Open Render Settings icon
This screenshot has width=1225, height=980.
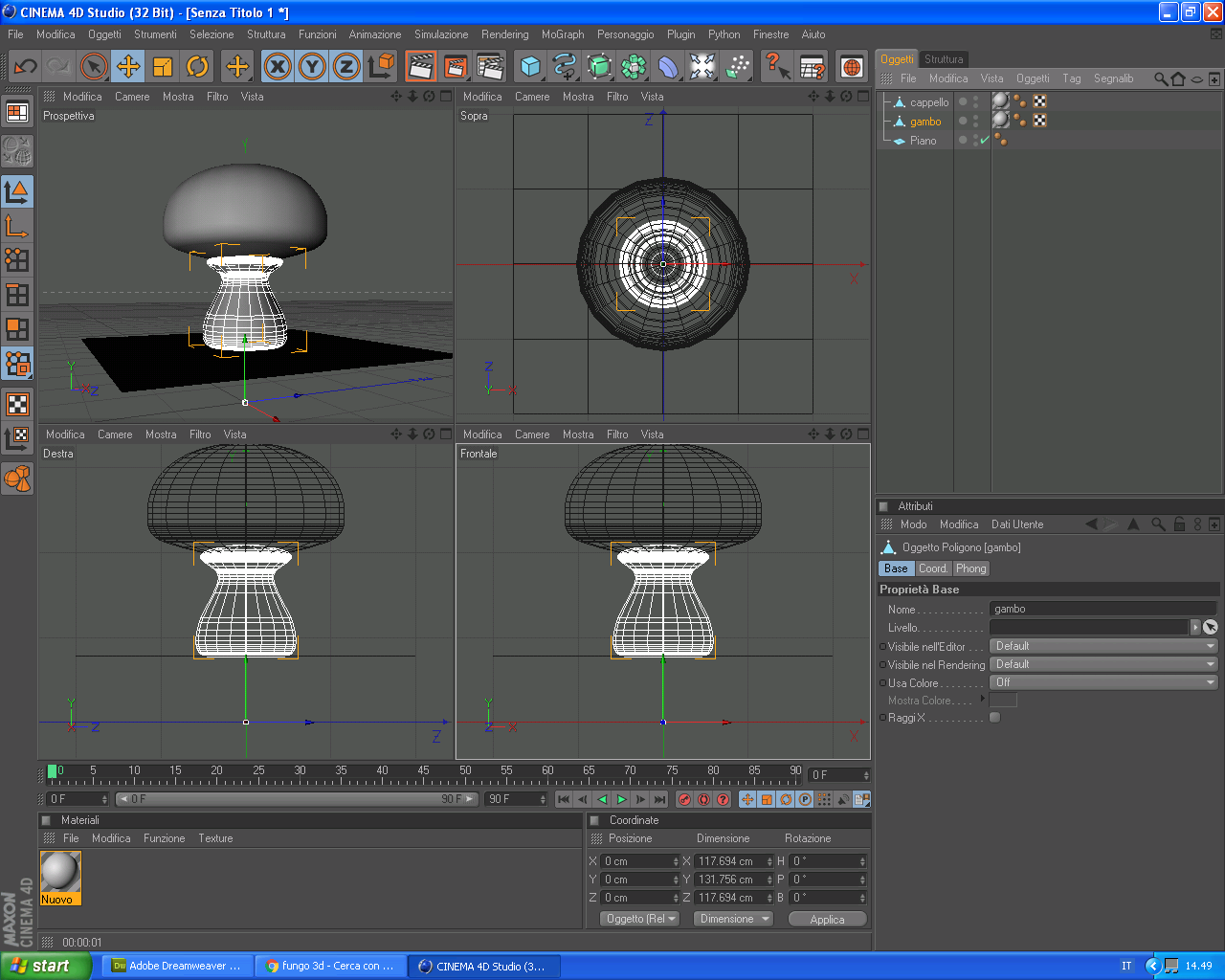(x=489, y=66)
